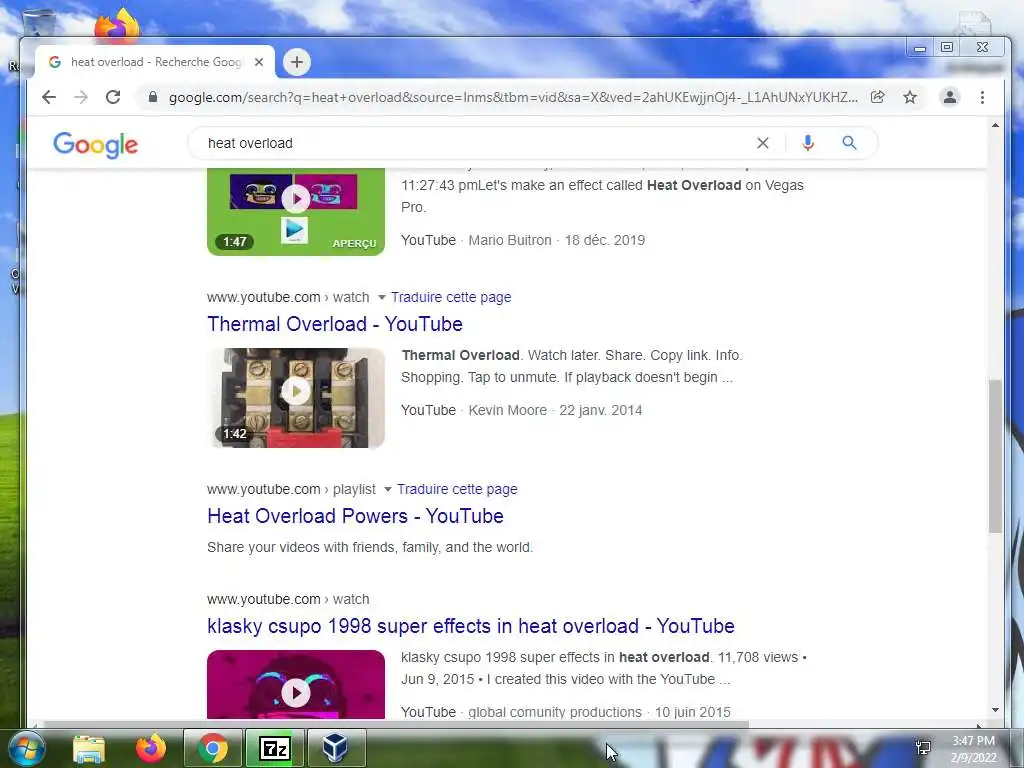This screenshot has height=768, width=1024.
Task: Click the network icon in the system tray
Action: (923, 748)
